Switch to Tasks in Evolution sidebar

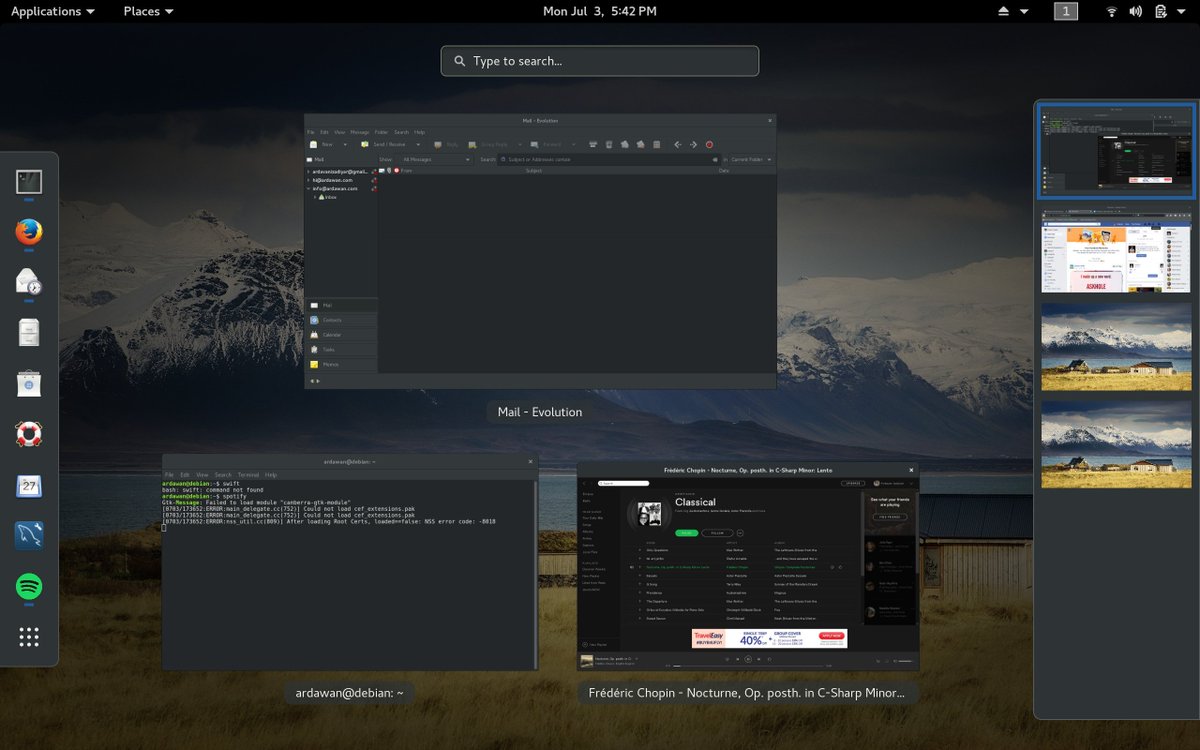(341, 350)
